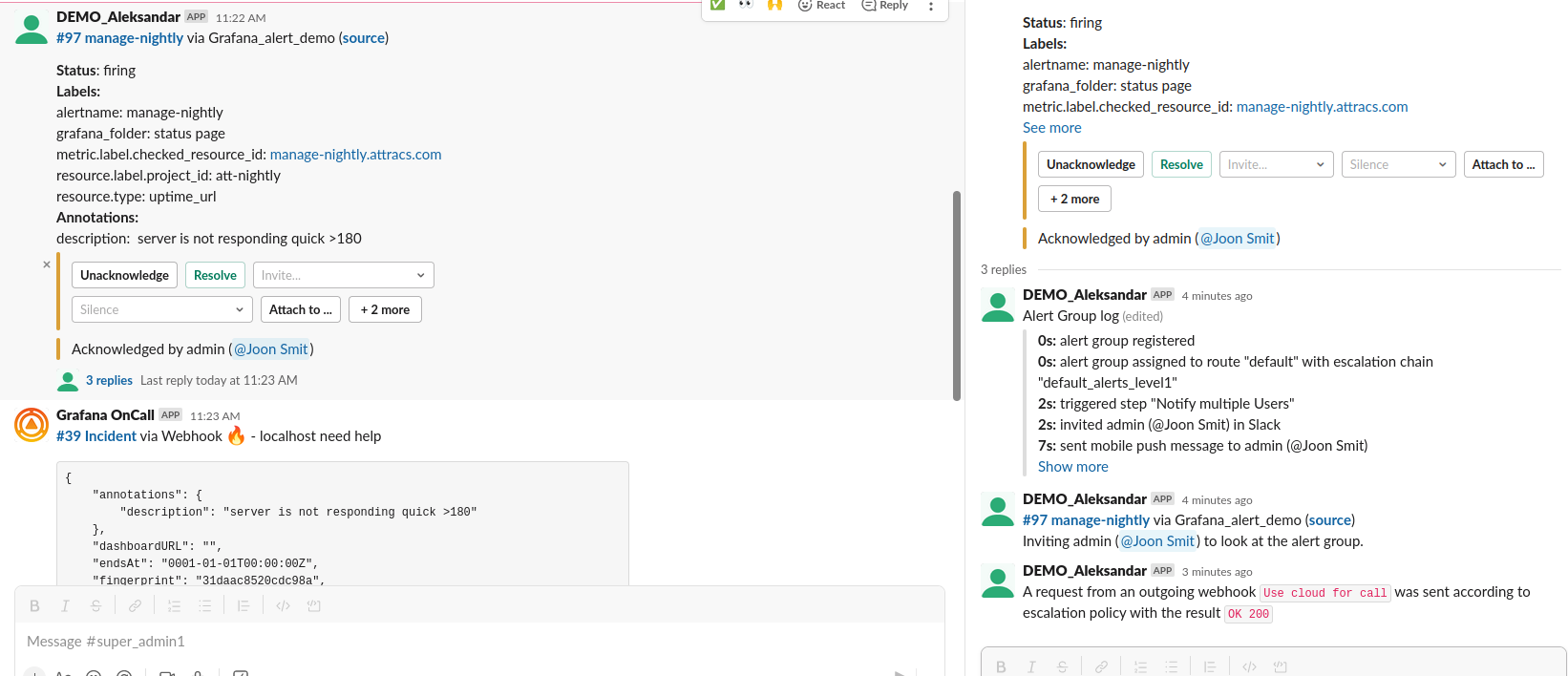Image resolution: width=1568 pixels, height=676 pixels.
Task: Open manage-nightly.attracs.com link in thread panel
Action: coord(1322,107)
